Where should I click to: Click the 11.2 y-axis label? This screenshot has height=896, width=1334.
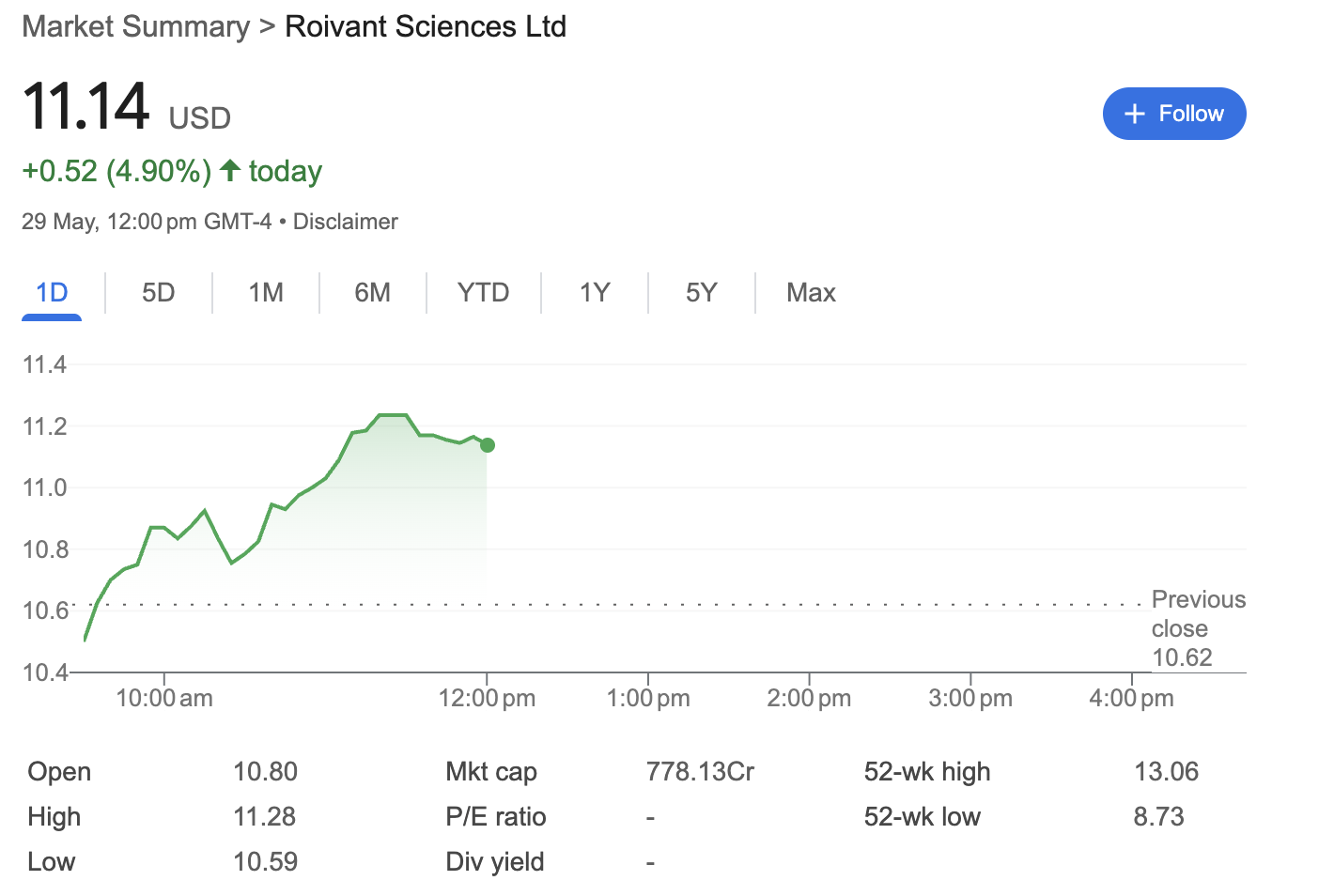click(44, 426)
